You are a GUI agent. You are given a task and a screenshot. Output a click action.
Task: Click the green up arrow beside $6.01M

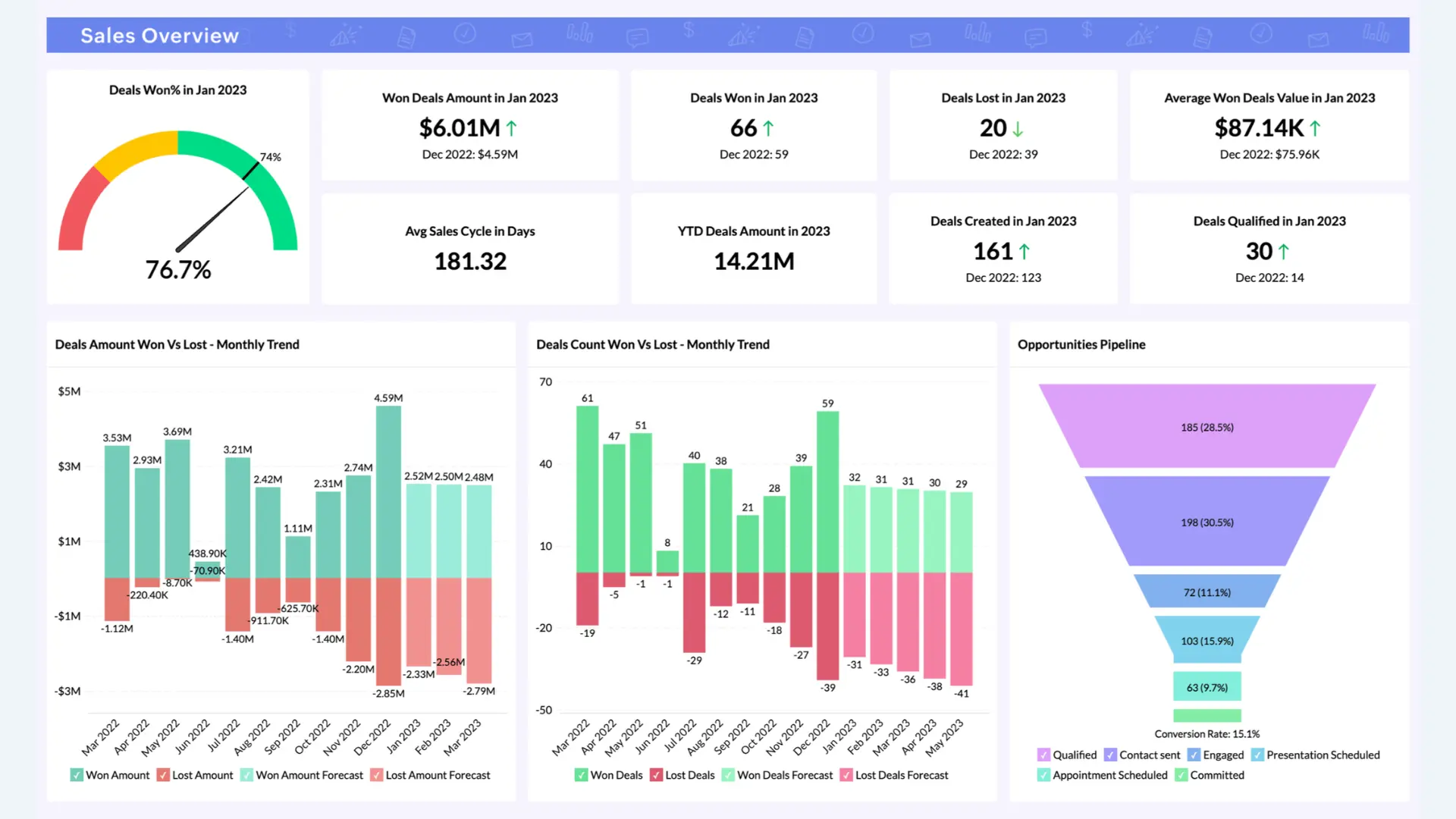pyautogui.click(x=512, y=129)
